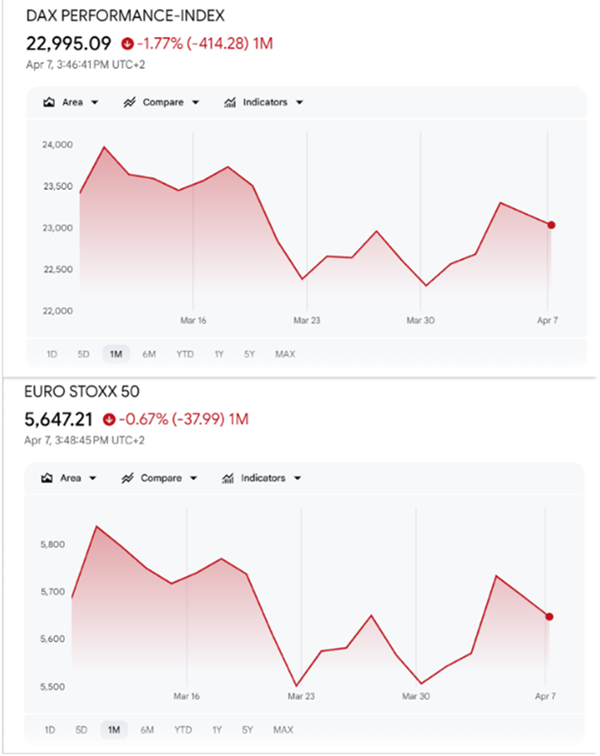
Task: Expand the Indicators dropdown arrow in EURO STOXX chart
Action: point(298,479)
